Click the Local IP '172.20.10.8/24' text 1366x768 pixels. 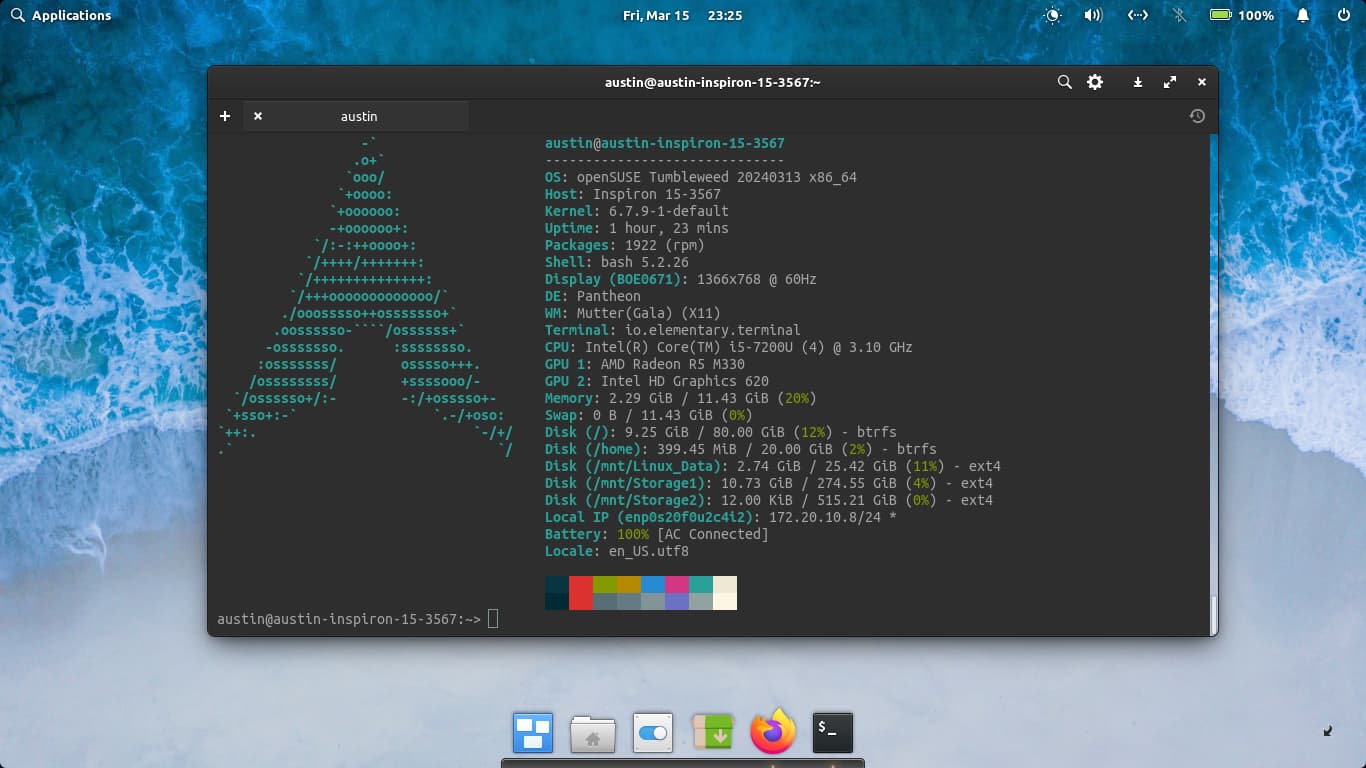coord(825,517)
